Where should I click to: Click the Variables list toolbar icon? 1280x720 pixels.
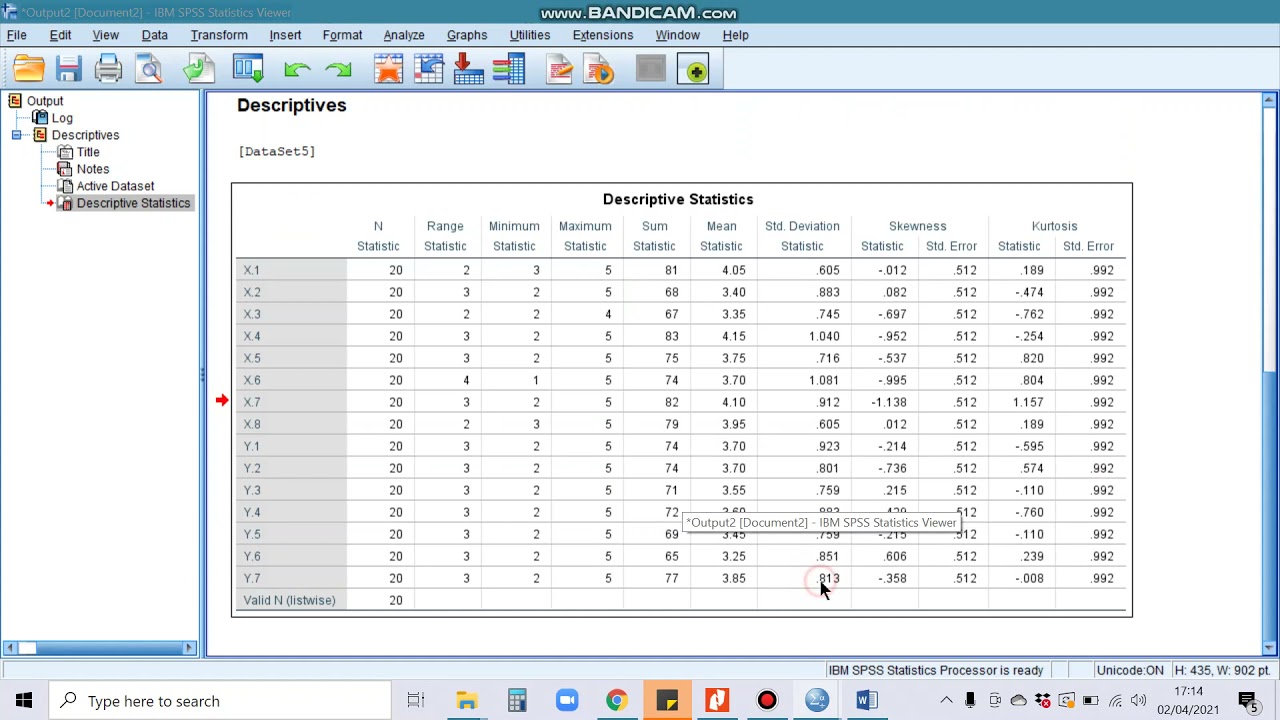pyautogui.click(x=508, y=69)
